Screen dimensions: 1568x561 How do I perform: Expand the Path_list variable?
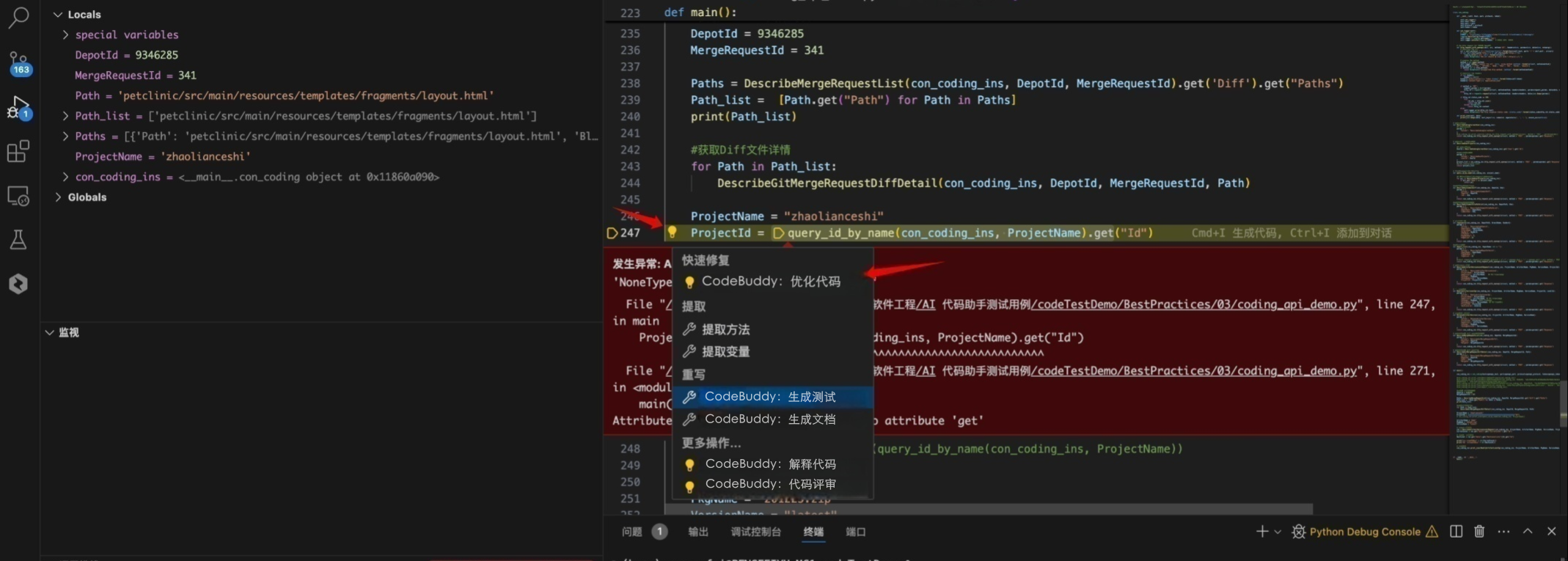tap(65, 116)
